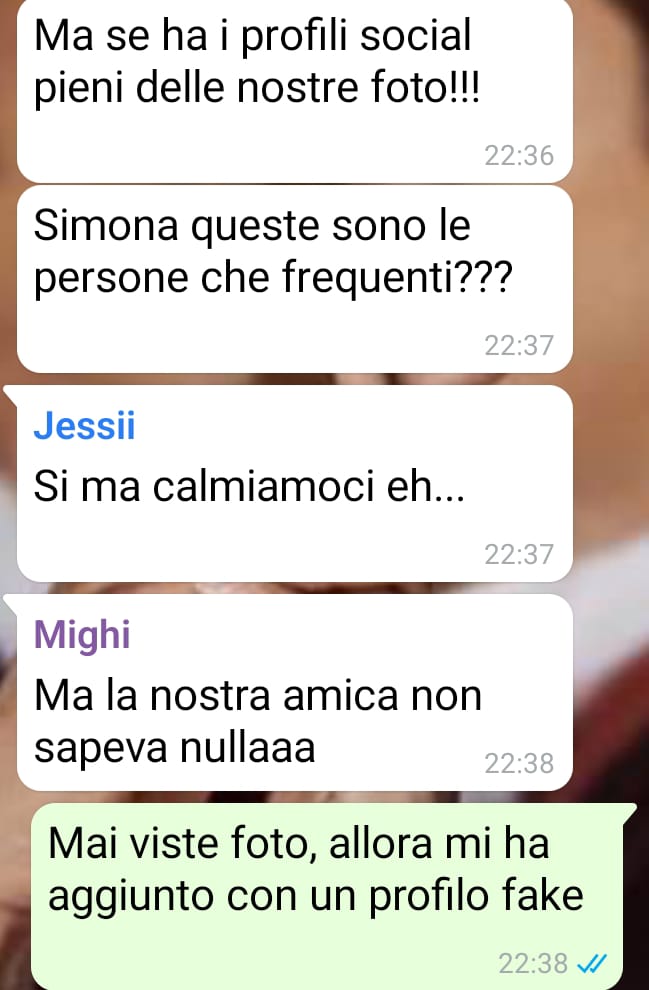Tap the name 'Simona' in the message
This screenshot has height=990, width=649.
tap(106, 225)
